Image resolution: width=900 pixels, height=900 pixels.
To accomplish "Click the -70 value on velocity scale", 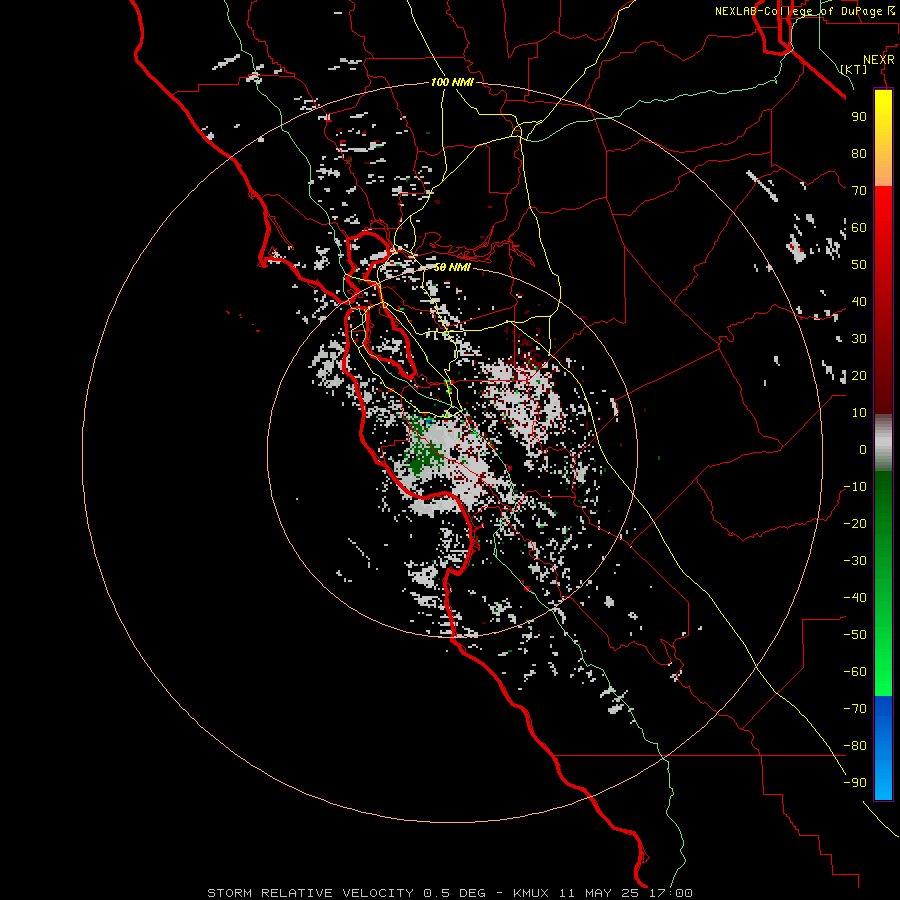I will tap(855, 709).
